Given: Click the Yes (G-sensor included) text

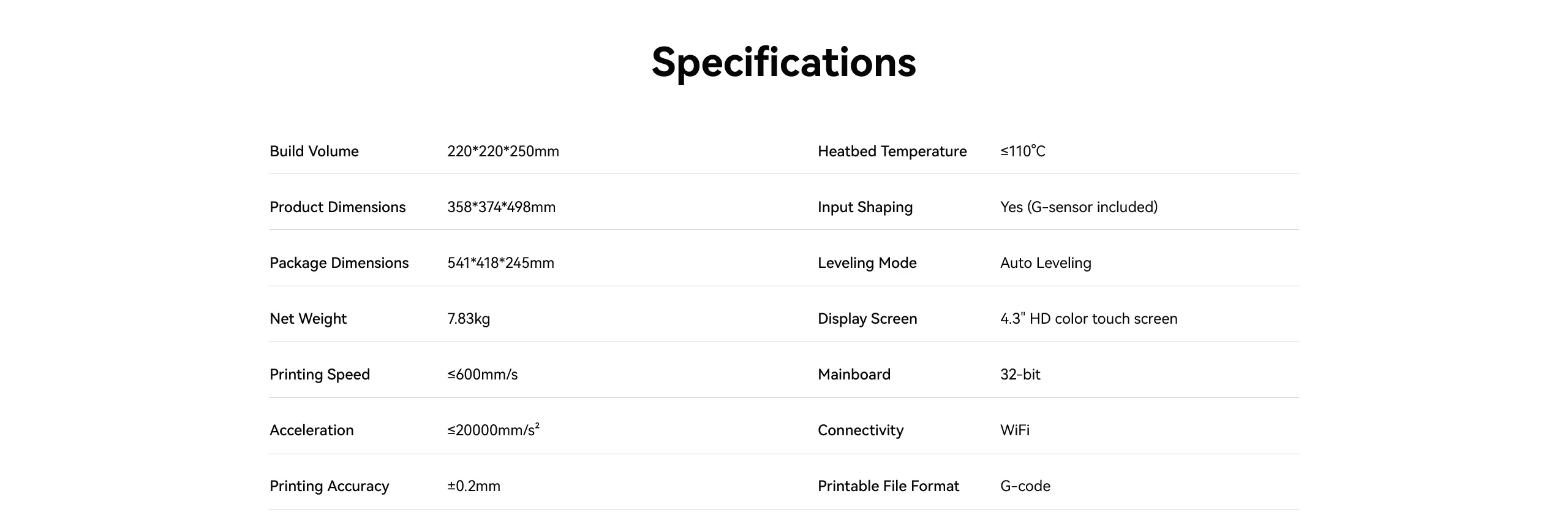Looking at the screenshot, I should tap(1079, 207).
